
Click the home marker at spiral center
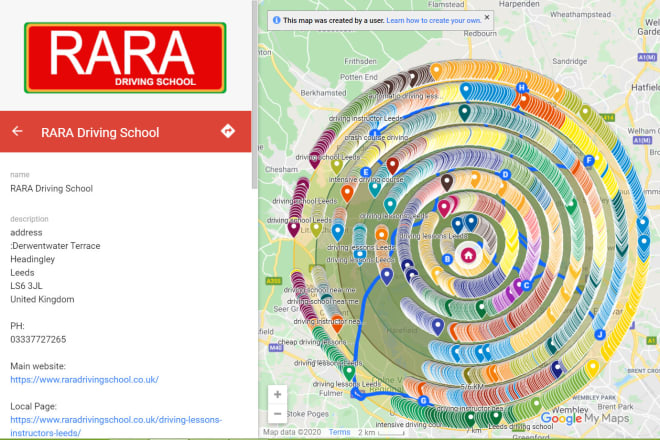tap(468, 254)
